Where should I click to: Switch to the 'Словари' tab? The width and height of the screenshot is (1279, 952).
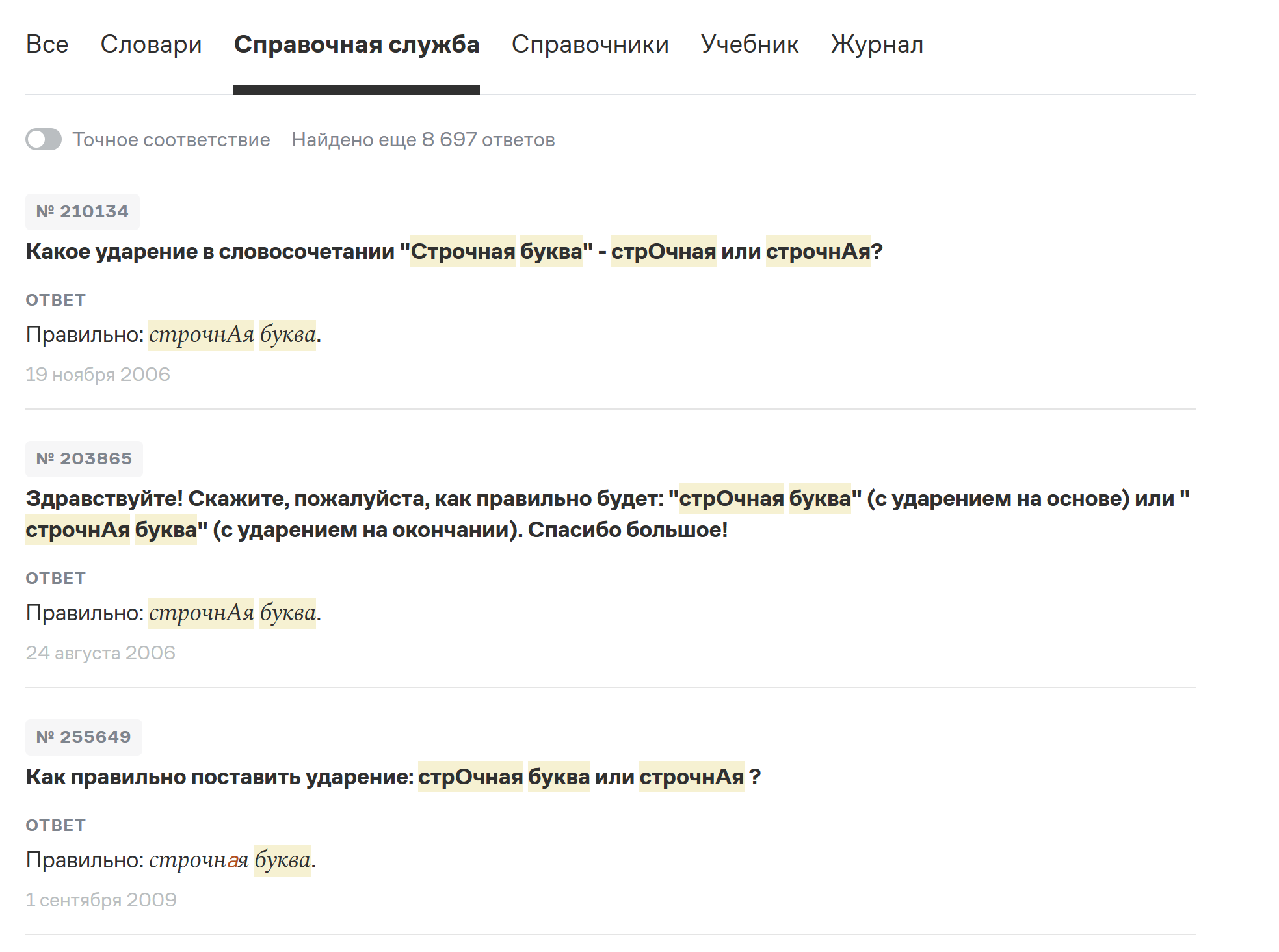coord(151,44)
